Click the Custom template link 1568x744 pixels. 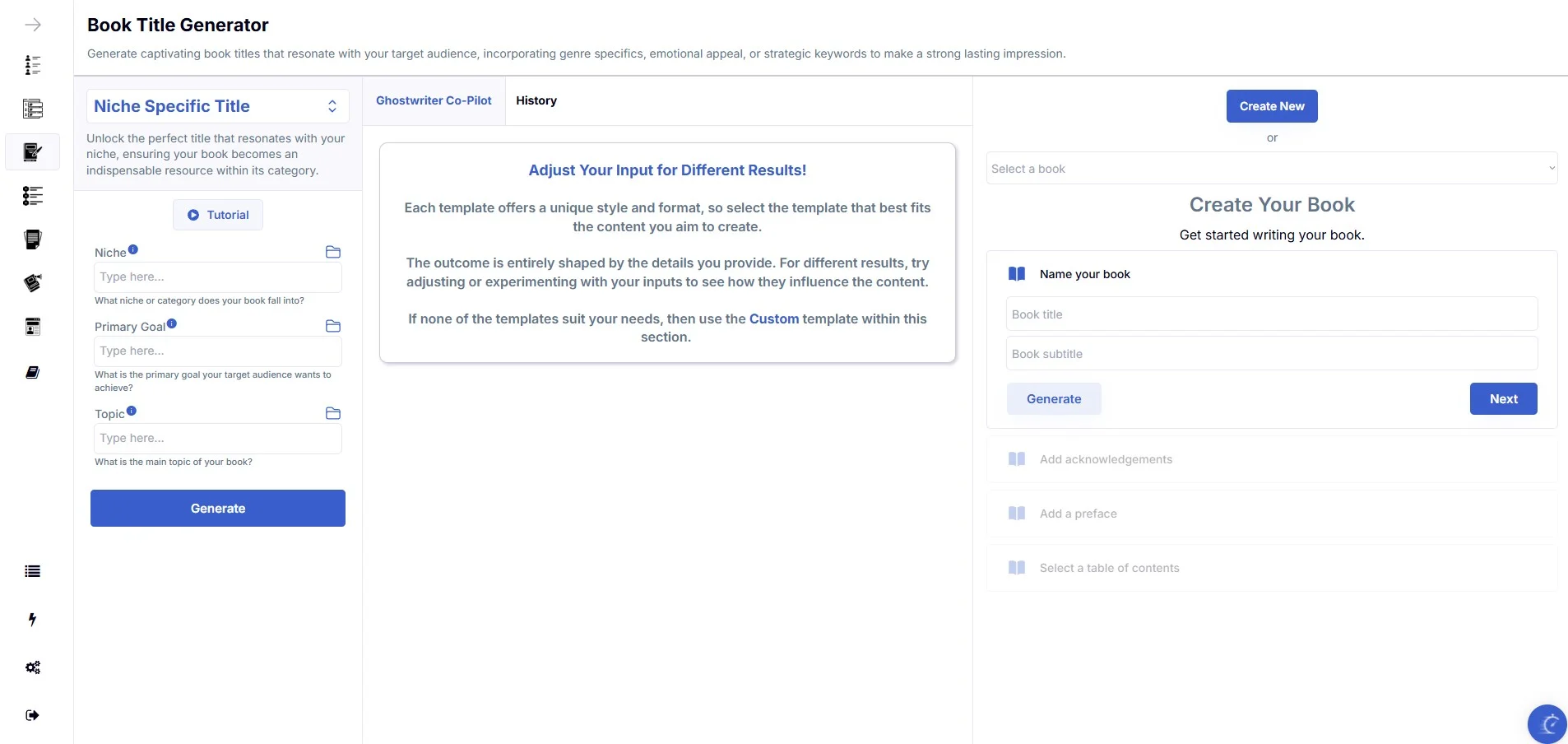(x=774, y=319)
